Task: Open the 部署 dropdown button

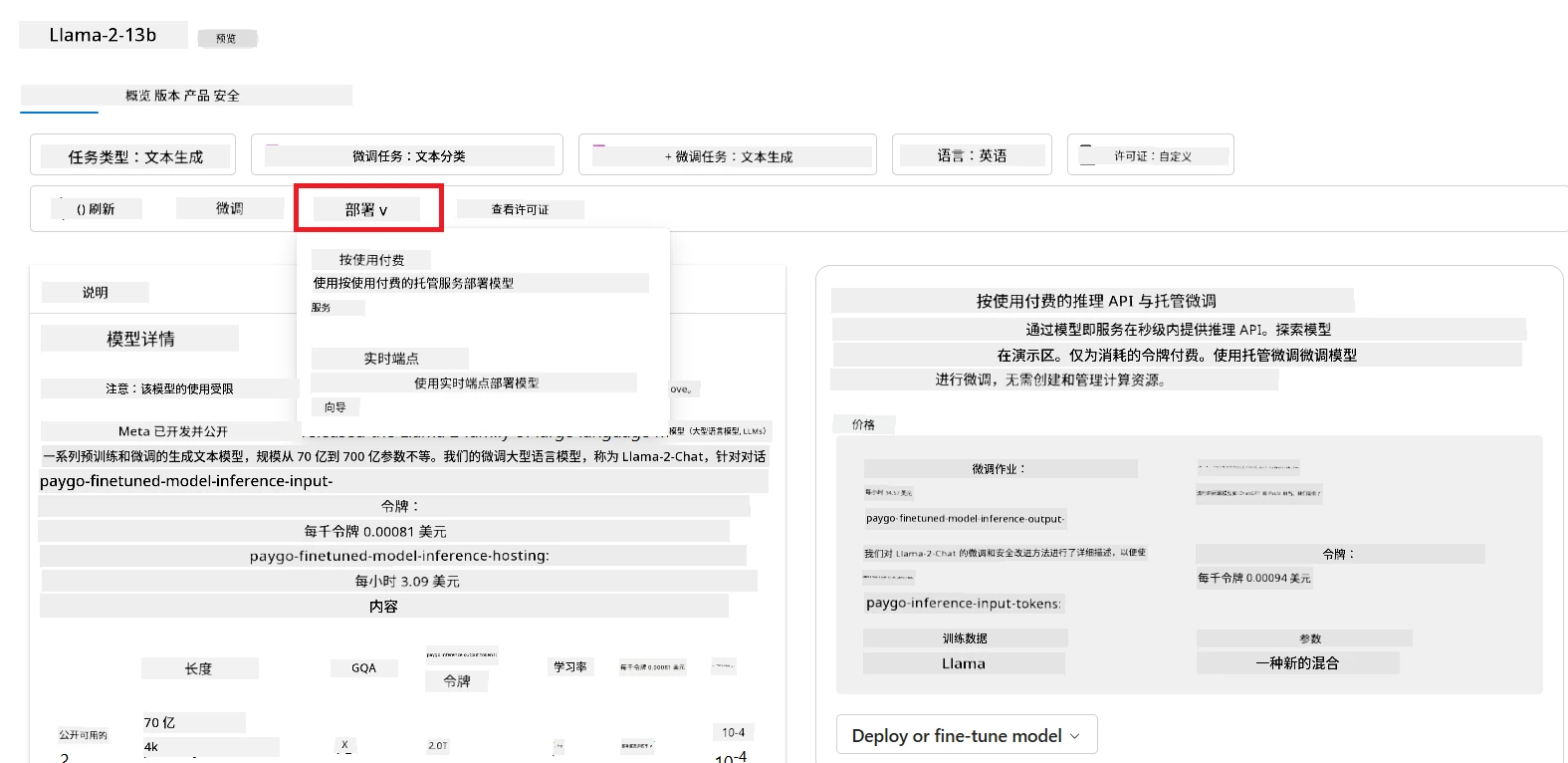Action: tap(366, 209)
